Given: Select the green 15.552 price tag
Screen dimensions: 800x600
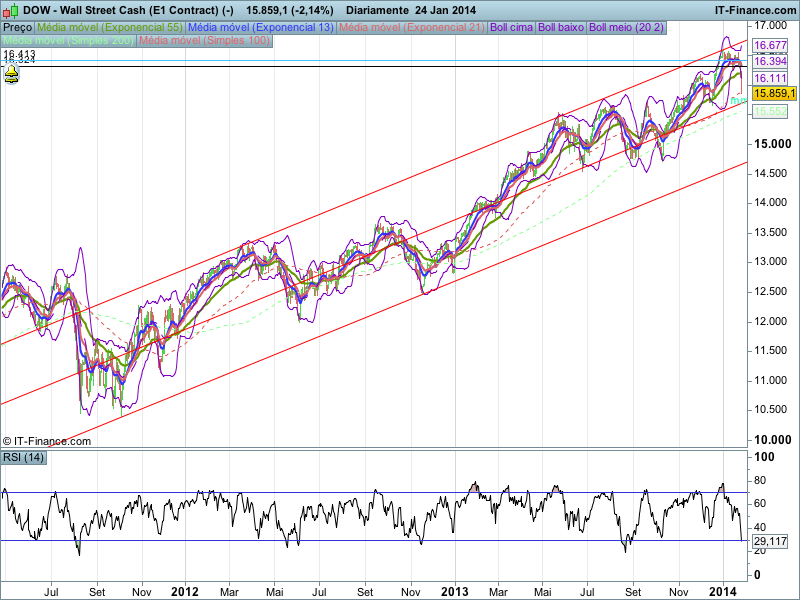Looking at the screenshot, I should pos(770,111).
